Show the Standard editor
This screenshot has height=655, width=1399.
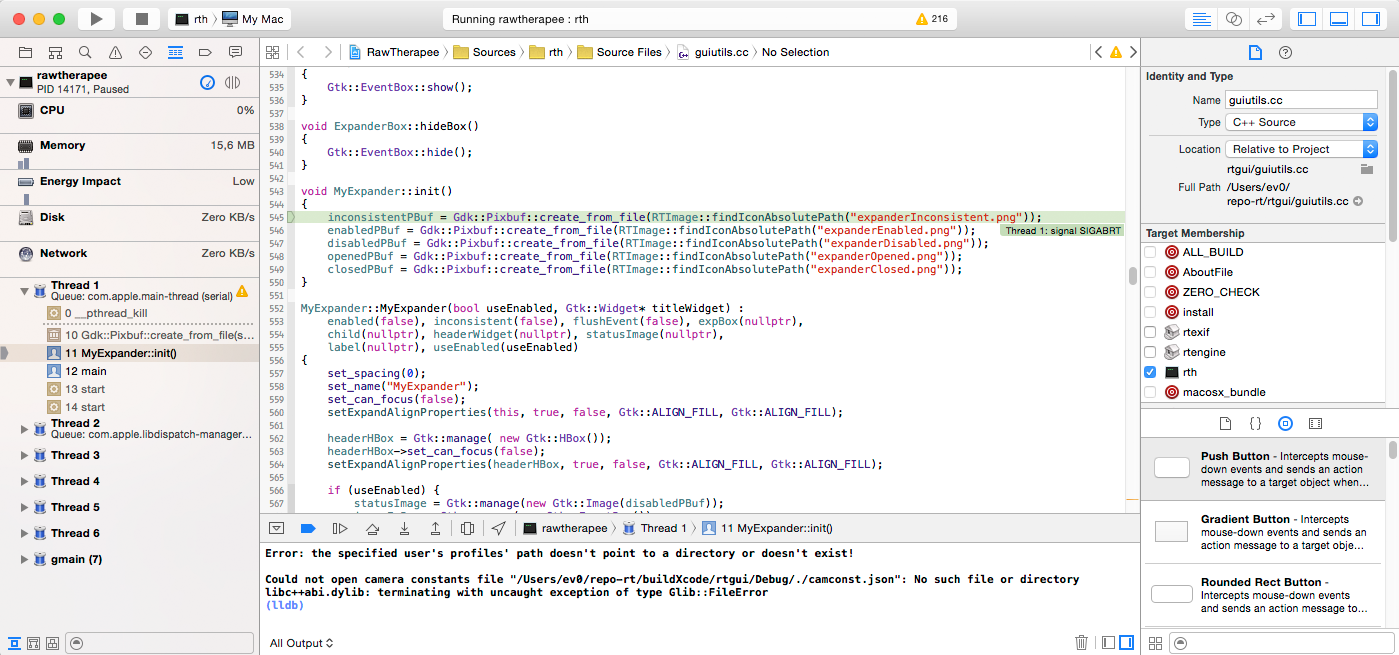(1201, 19)
